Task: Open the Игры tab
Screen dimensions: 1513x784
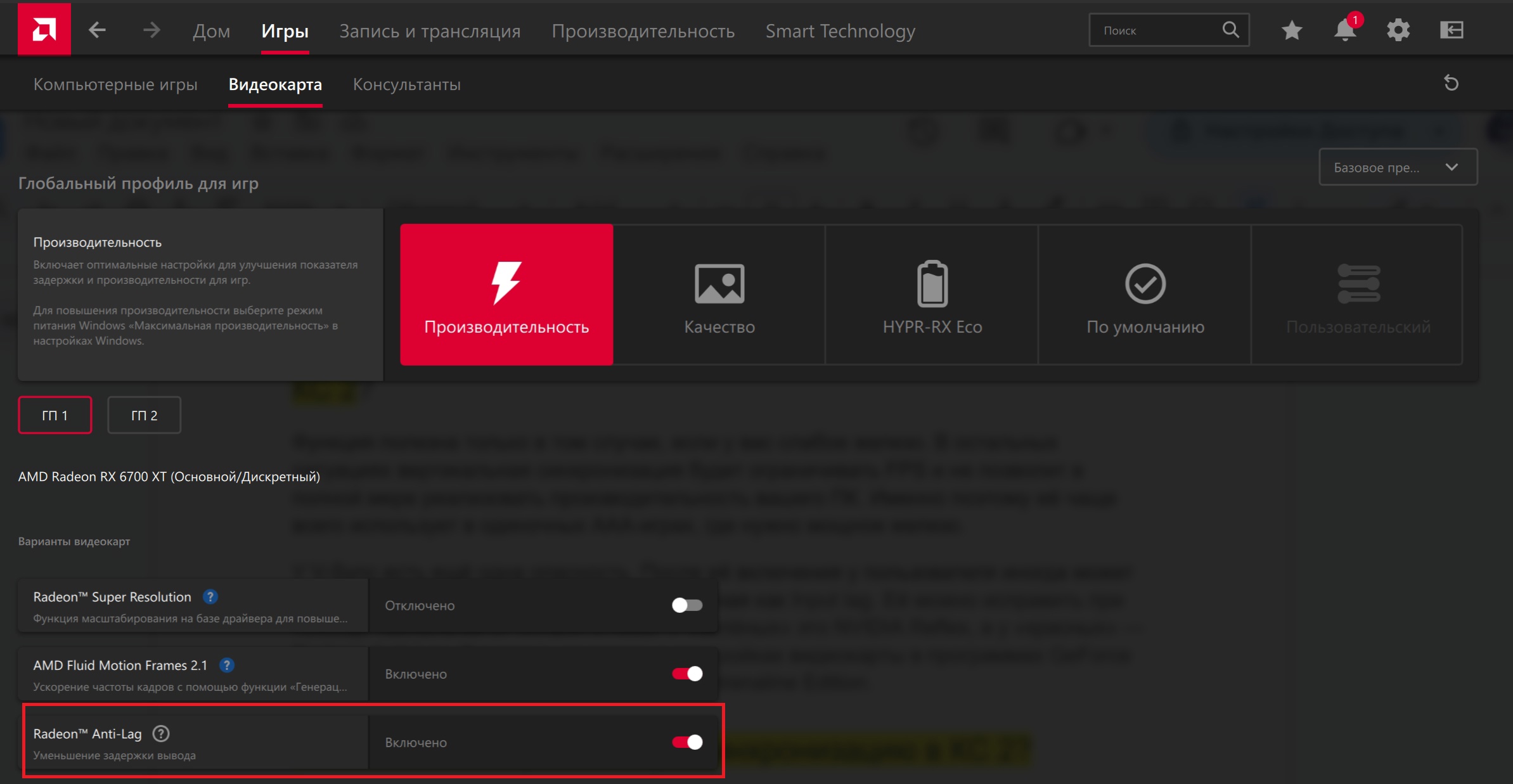Action: 285,30
